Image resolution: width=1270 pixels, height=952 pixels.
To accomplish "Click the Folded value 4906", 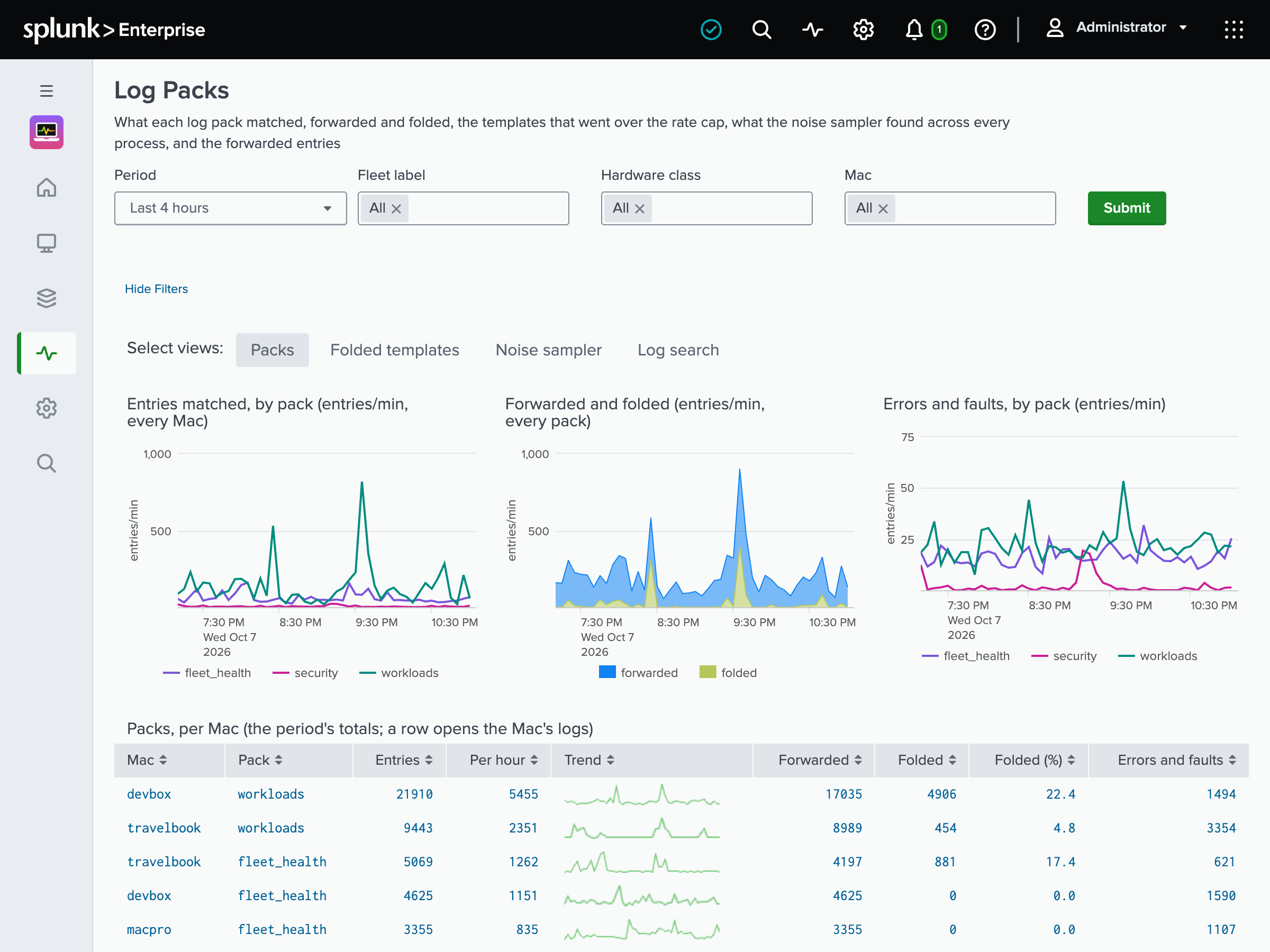I will [941, 794].
